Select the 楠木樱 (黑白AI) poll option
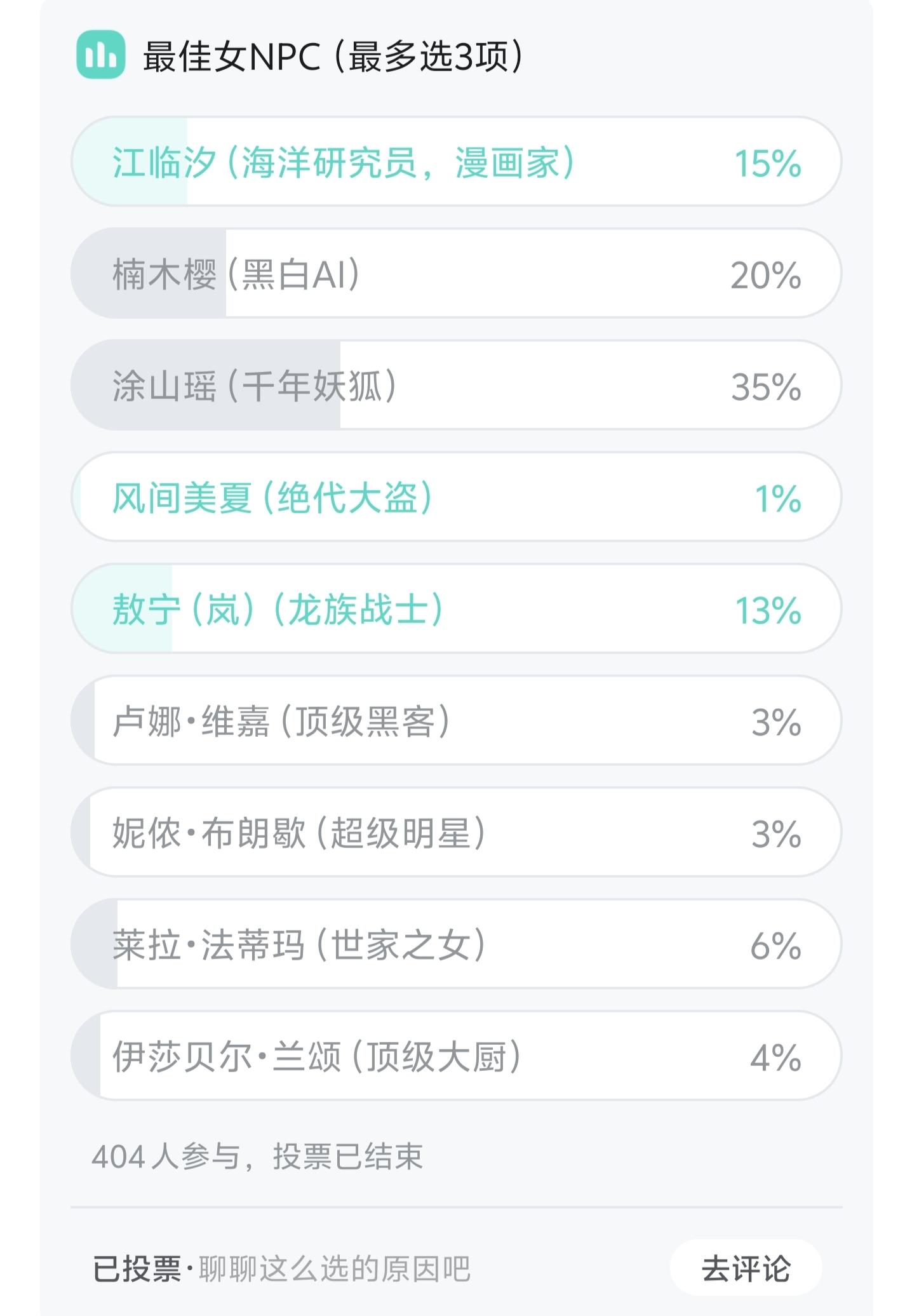 (x=236, y=274)
